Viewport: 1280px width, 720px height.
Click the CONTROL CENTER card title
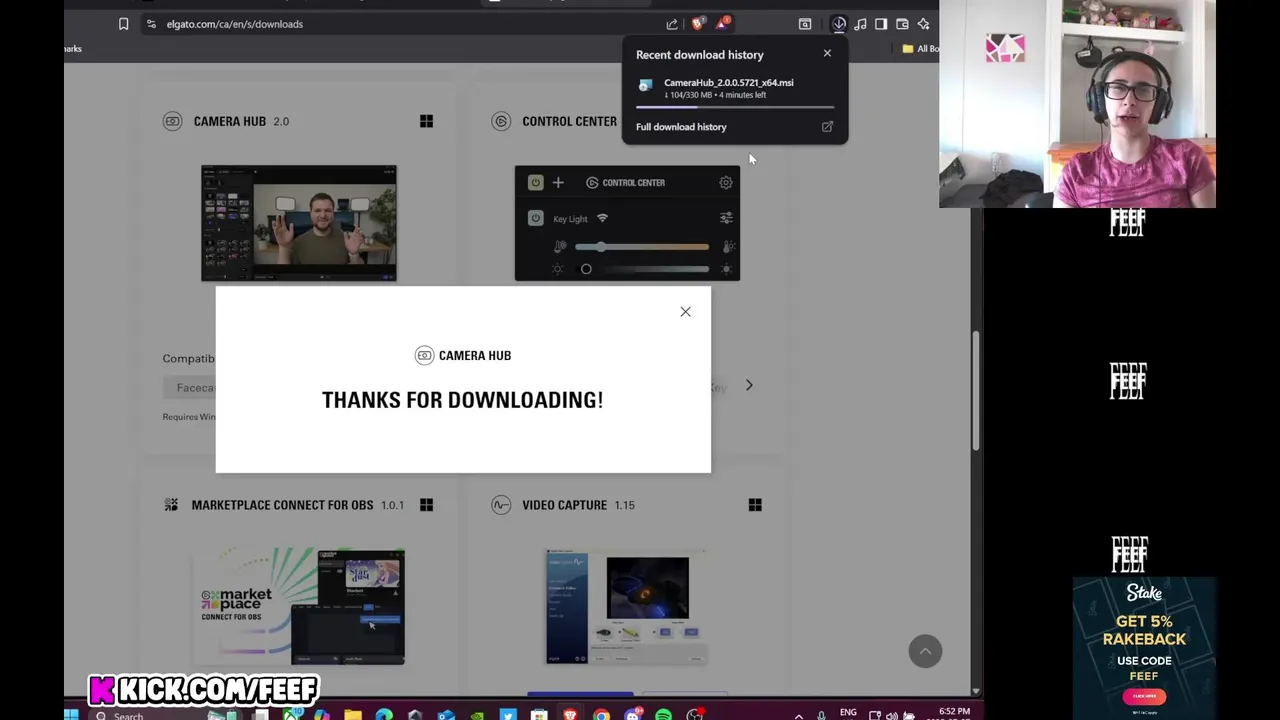[x=569, y=121]
